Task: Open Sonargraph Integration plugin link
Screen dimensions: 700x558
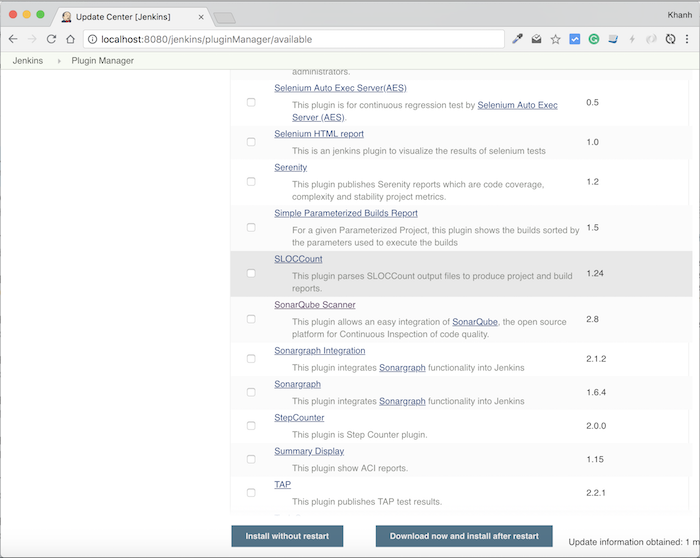Action: (x=320, y=351)
